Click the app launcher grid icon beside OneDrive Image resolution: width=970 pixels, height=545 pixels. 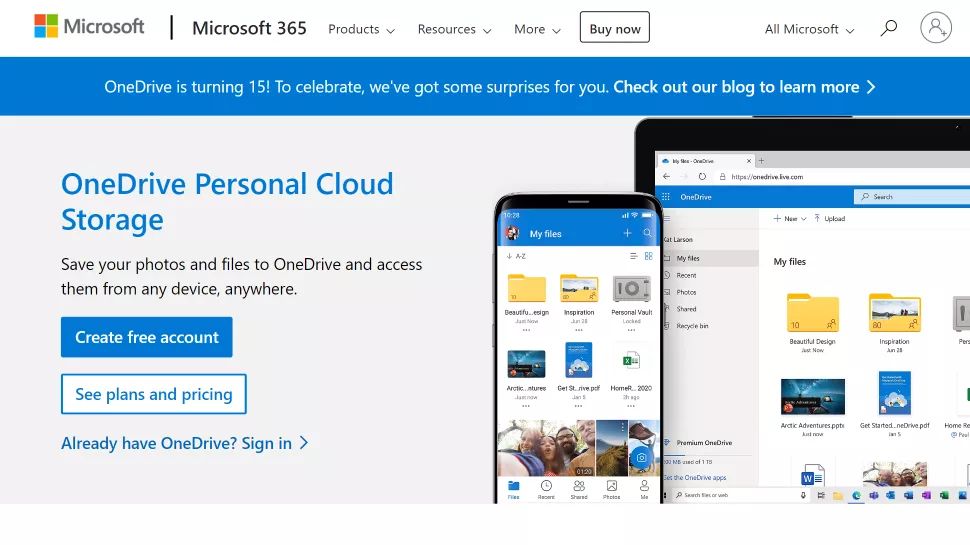666,197
